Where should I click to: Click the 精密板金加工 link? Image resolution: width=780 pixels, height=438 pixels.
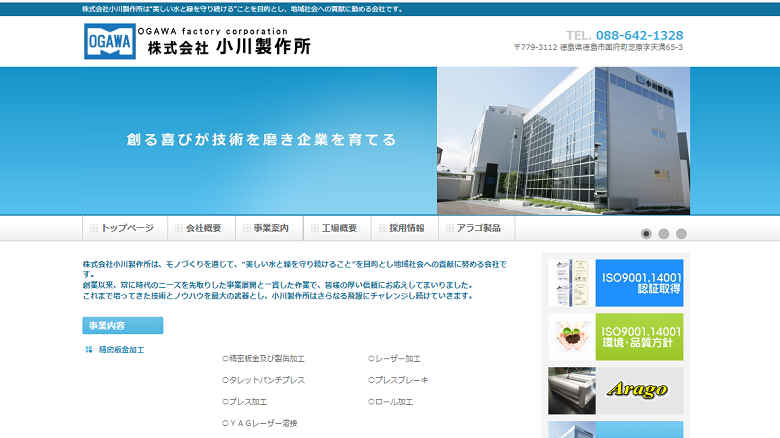pyautogui.click(x=121, y=350)
